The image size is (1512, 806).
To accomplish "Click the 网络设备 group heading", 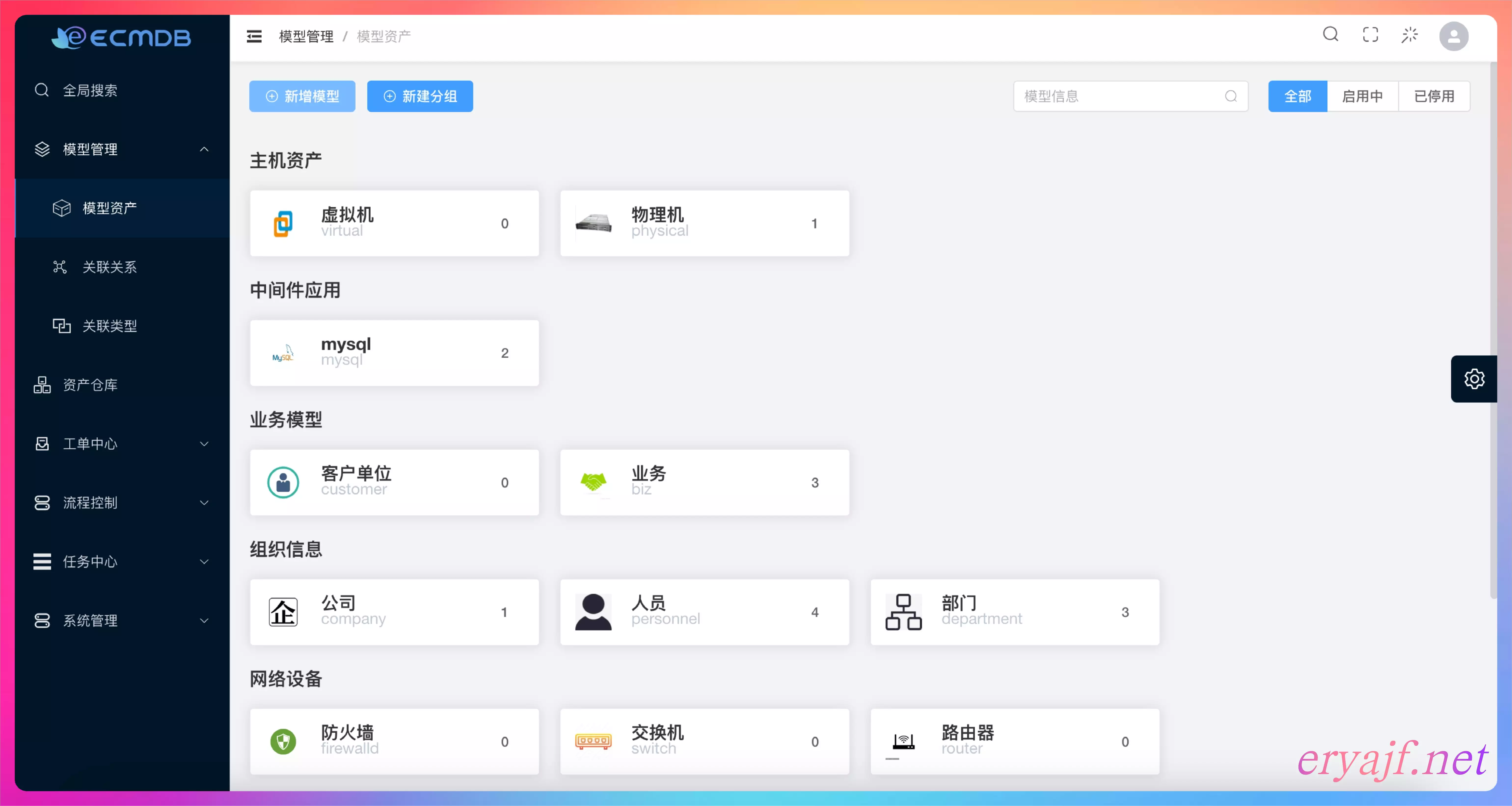I will [x=286, y=679].
